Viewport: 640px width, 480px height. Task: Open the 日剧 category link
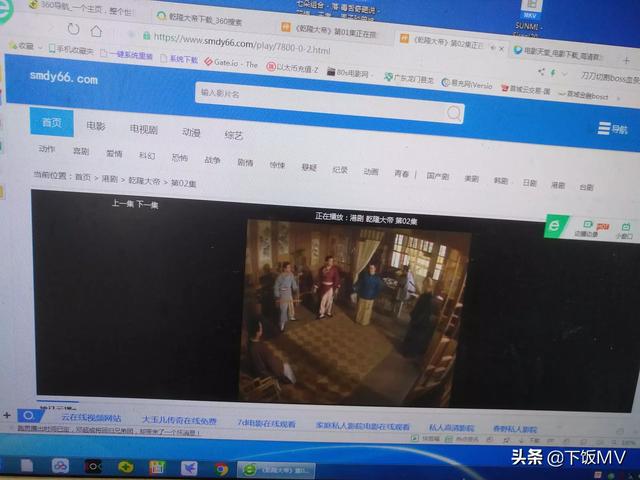click(x=529, y=182)
